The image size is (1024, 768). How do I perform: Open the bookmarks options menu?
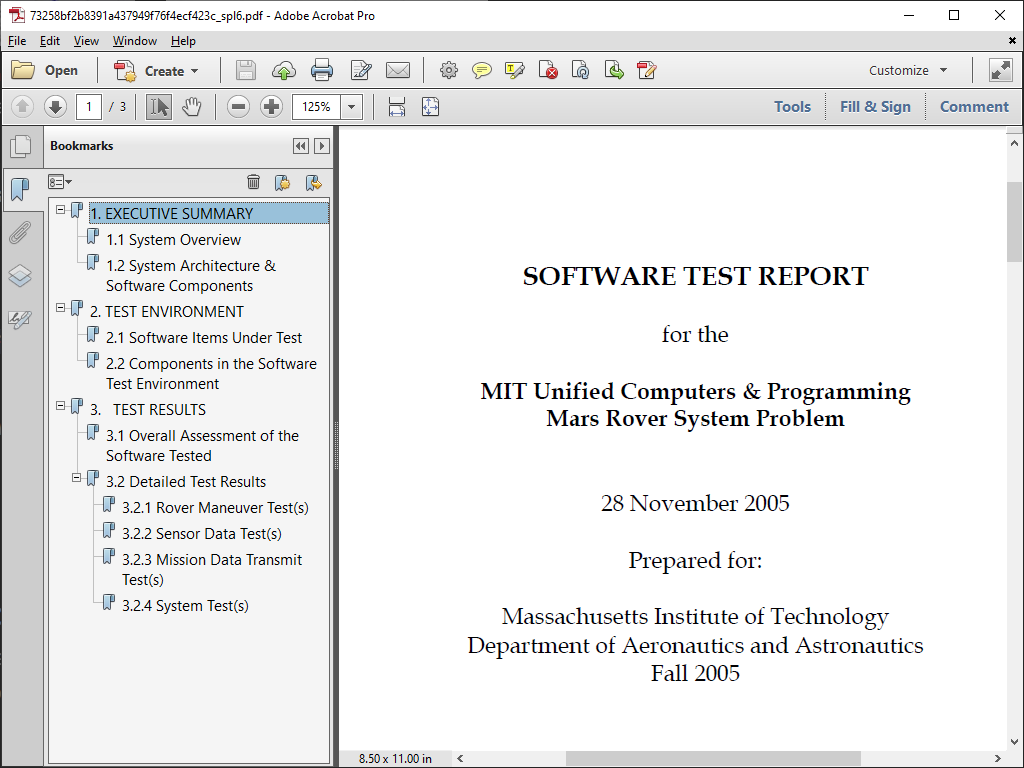(x=59, y=182)
